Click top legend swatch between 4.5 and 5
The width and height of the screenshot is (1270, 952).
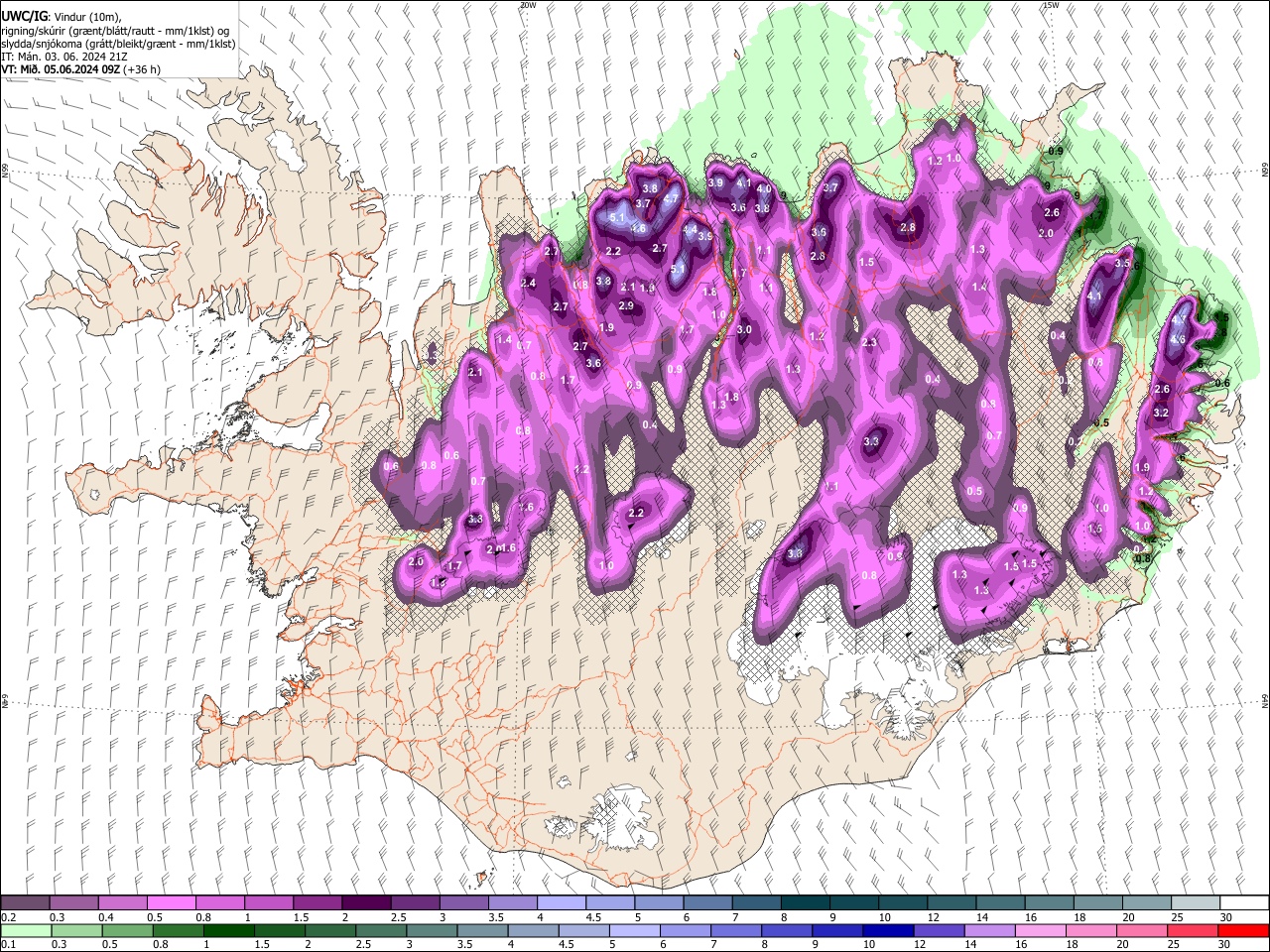(608, 903)
